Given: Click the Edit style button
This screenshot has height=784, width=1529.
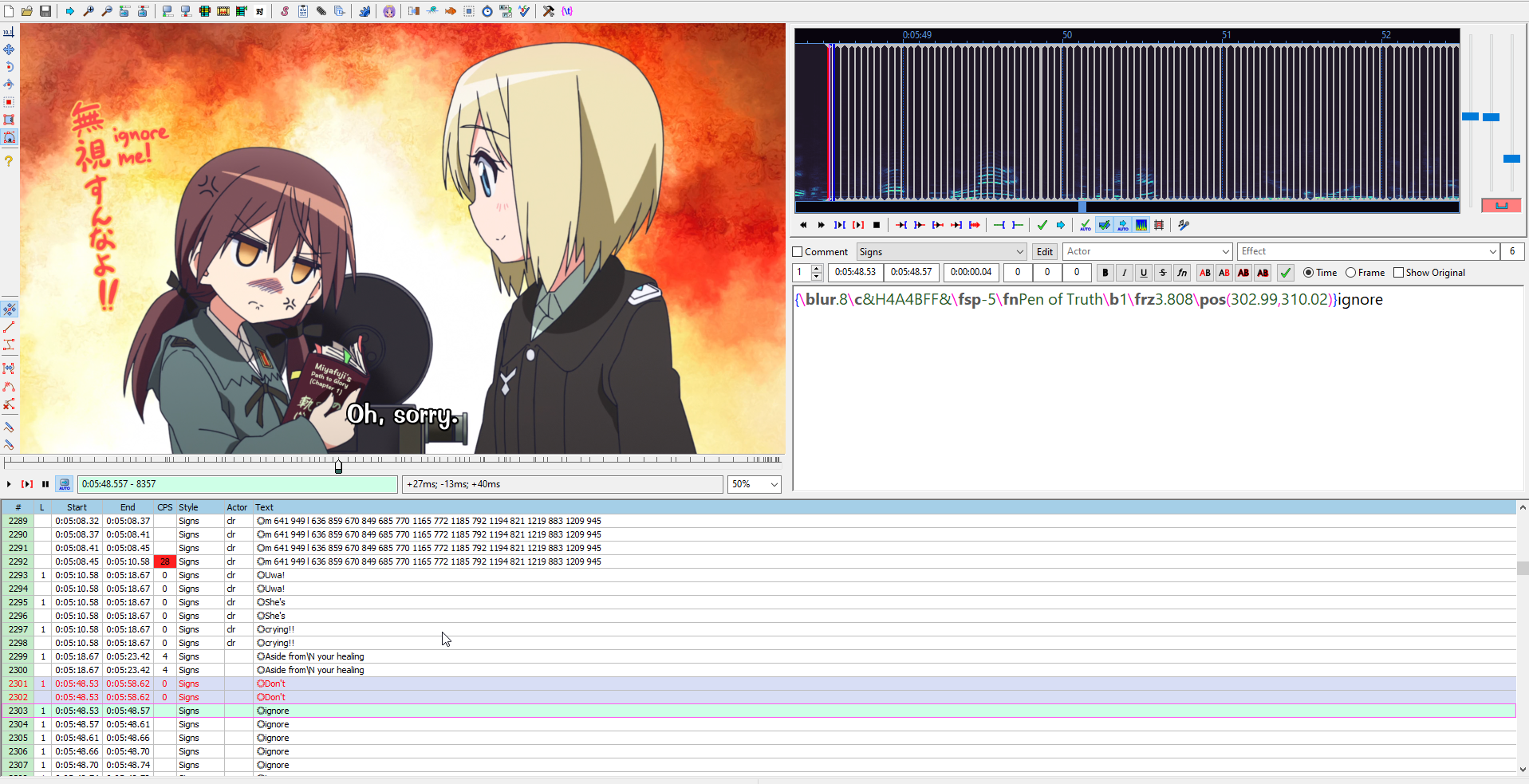Looking at the screenshot, I should (x=1045, y=252).
